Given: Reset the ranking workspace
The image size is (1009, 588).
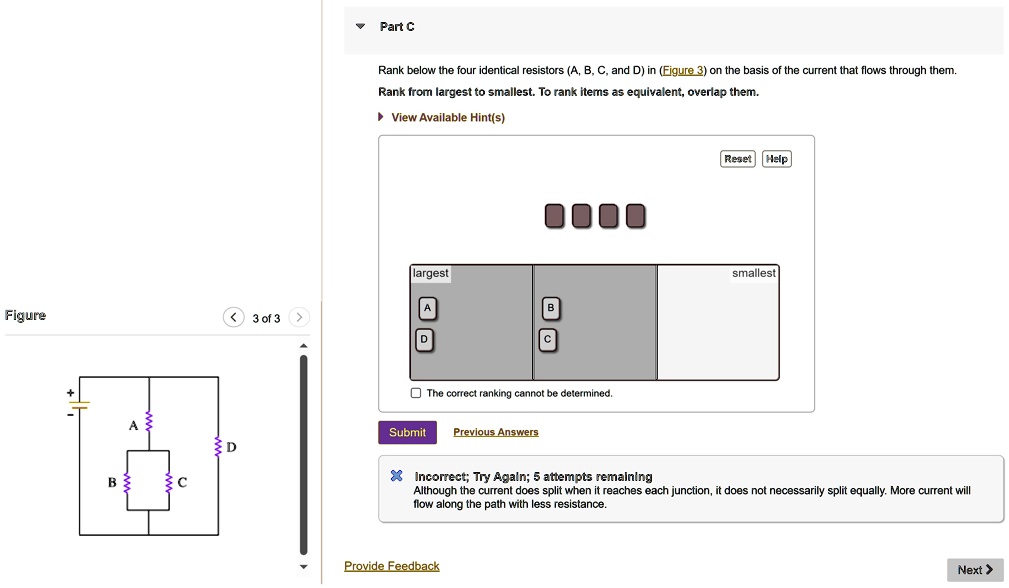Looking at the screenshot, I should click(737, 158).
